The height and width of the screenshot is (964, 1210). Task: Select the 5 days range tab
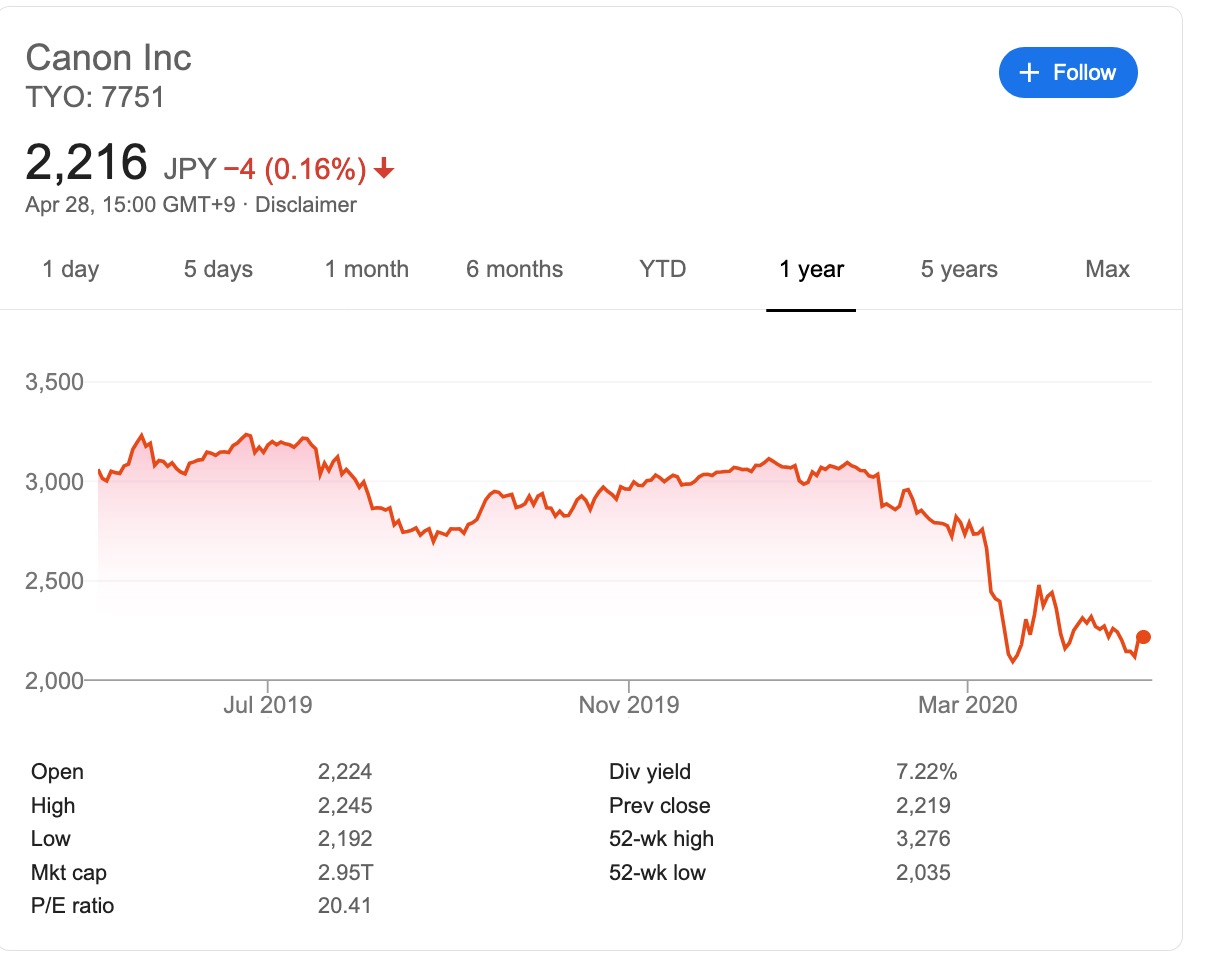218,269
